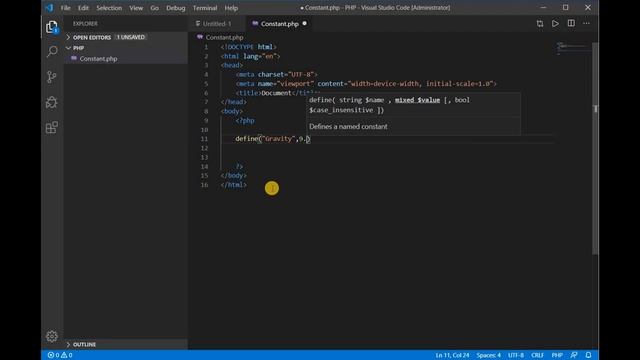Place cursor in the define line of code
This screenshot has height=360, width=640.
pyautogui.click(x=273, y=139)
